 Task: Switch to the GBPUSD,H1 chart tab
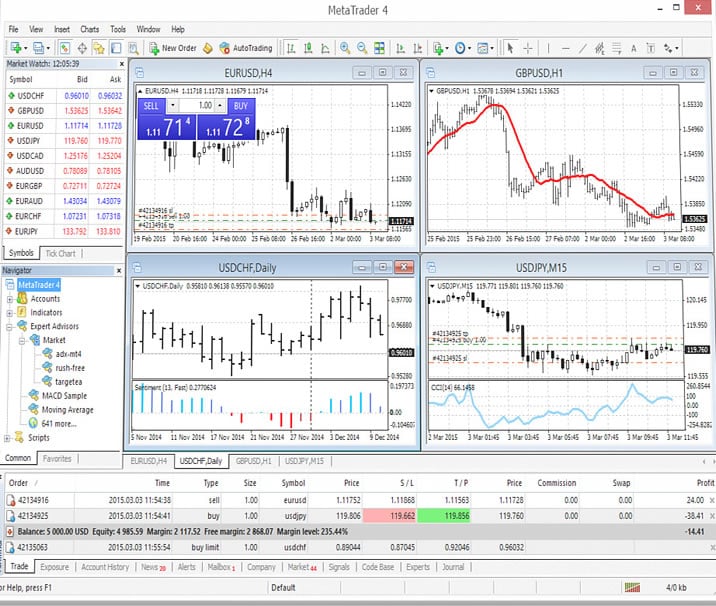pyautogui.click(x=253, y=461)
